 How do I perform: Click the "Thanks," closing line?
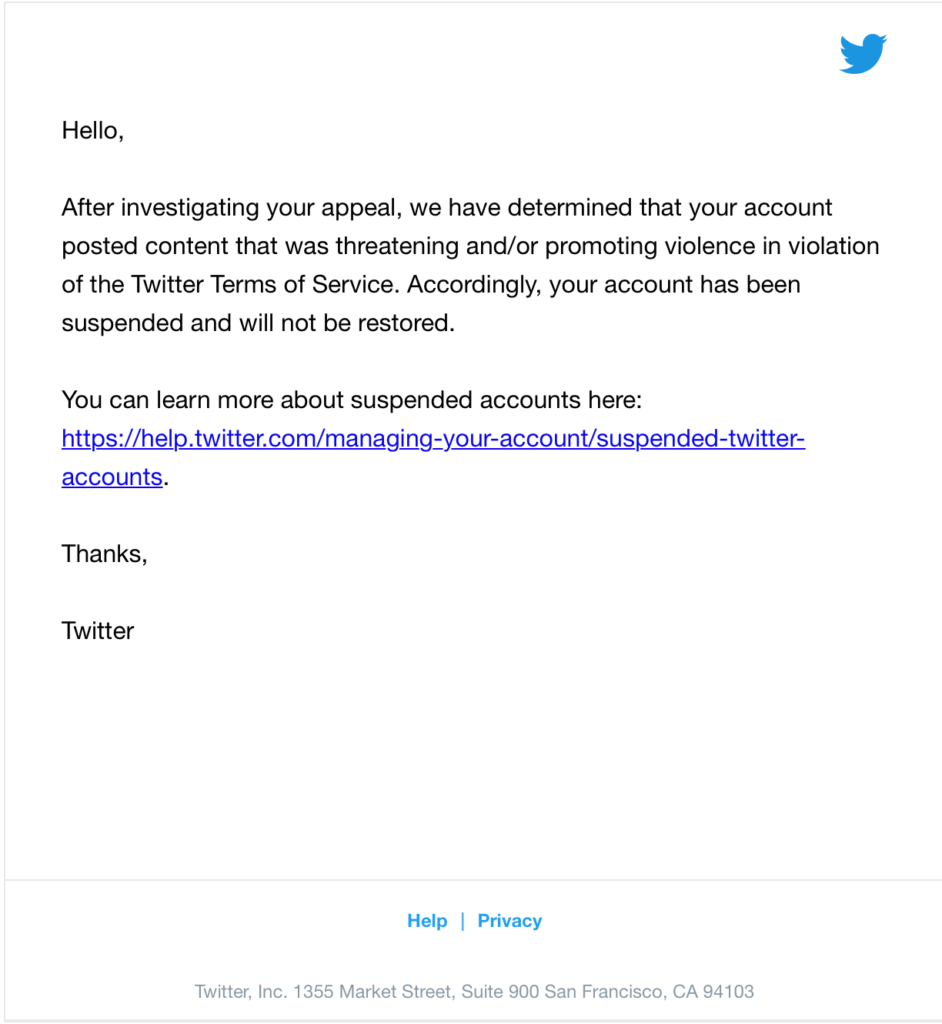105,554
